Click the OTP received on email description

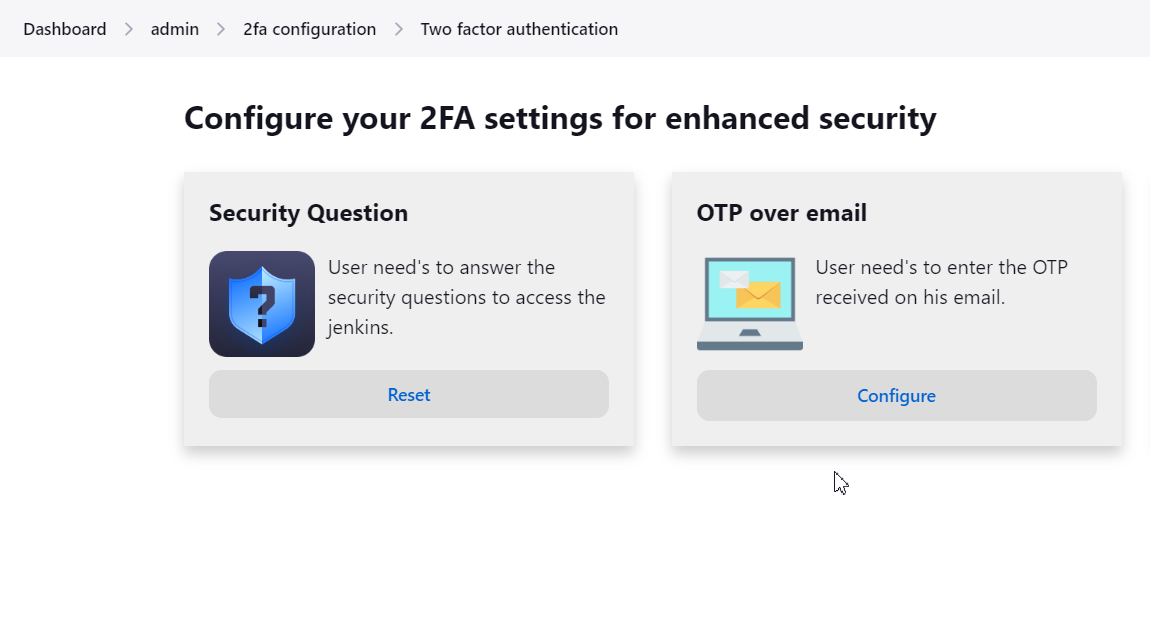[x=941, y=282]
